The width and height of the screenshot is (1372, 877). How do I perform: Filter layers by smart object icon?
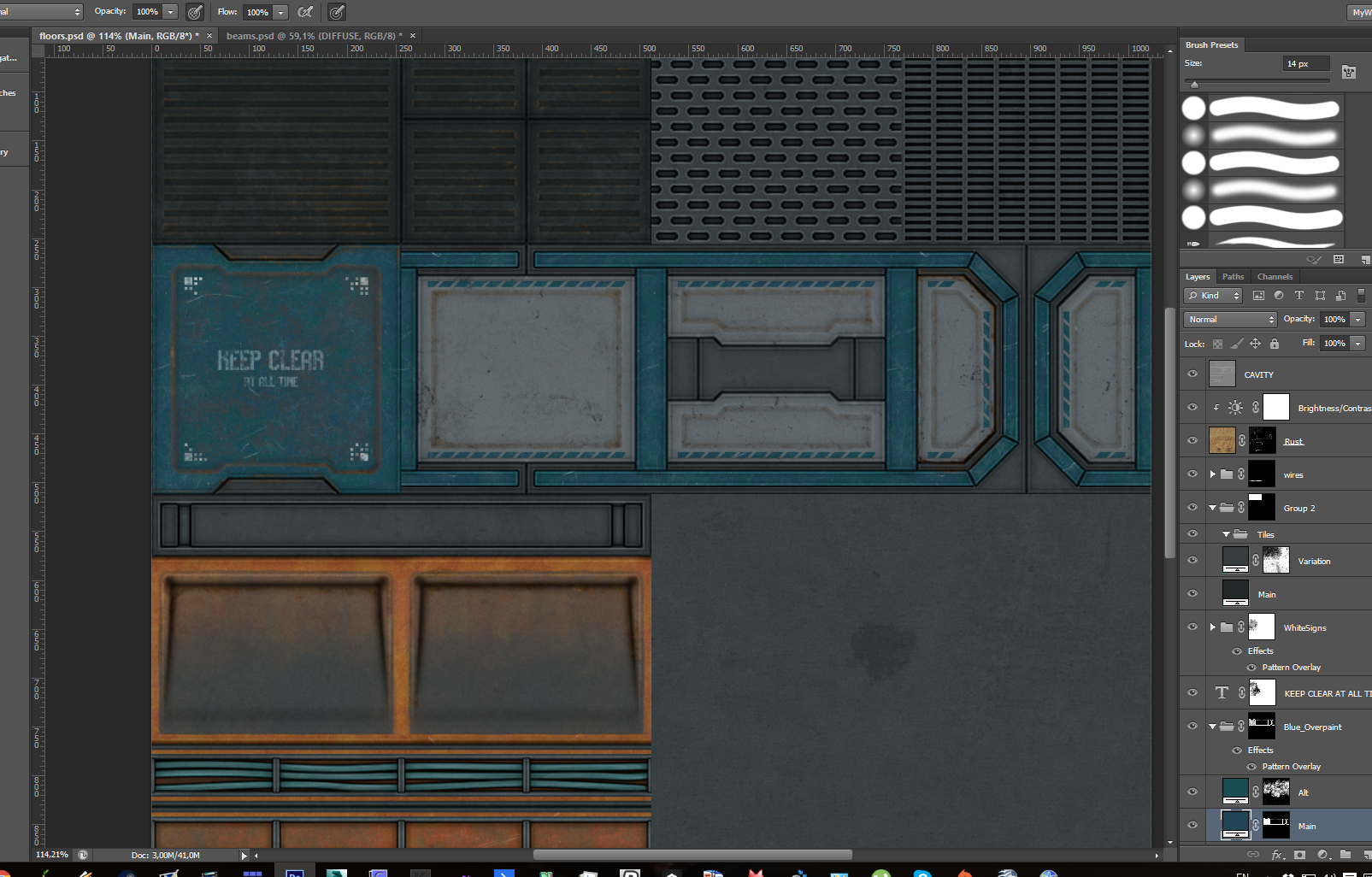(1340, 296)
